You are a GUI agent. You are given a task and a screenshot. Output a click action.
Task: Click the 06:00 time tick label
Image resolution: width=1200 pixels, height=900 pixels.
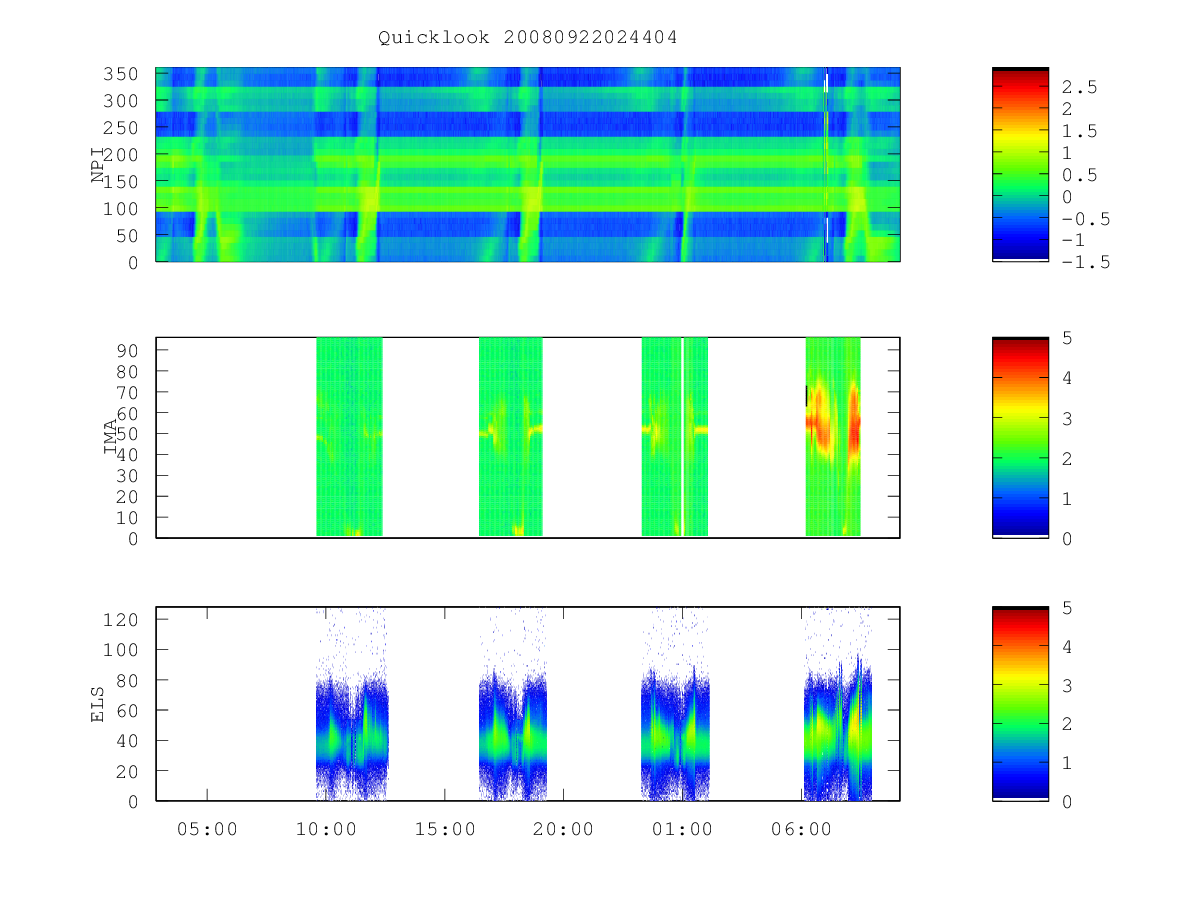(x=801, y=829)
